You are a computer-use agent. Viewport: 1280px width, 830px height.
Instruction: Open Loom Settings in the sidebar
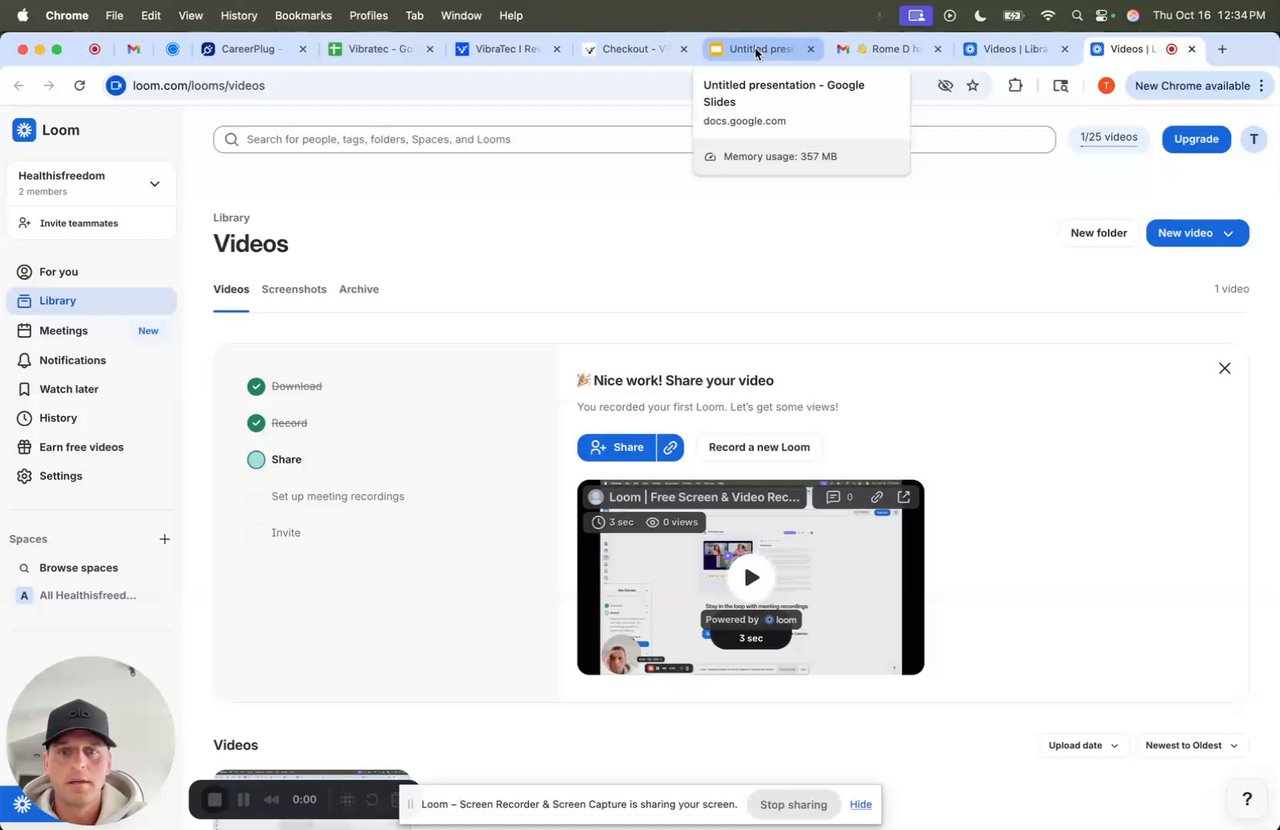pyautogui.click(x=92, y=476)
